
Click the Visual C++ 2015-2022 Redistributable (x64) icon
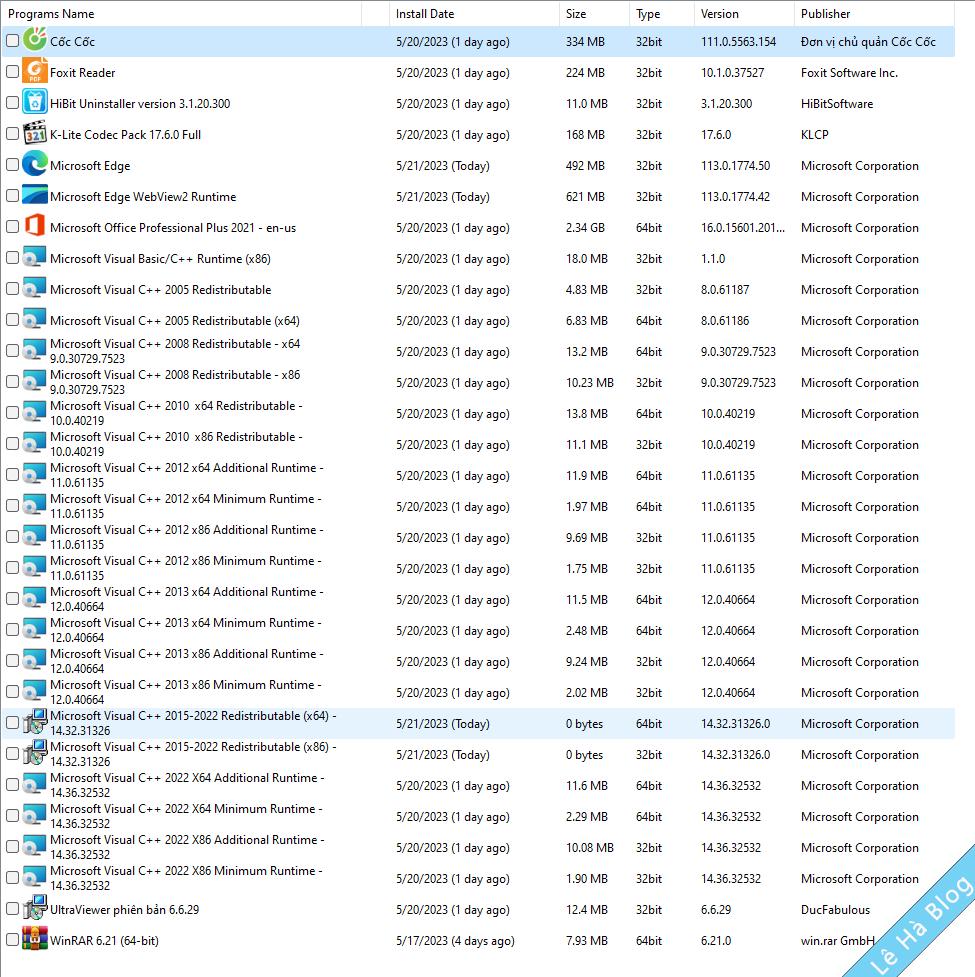[x=35, y=722]
